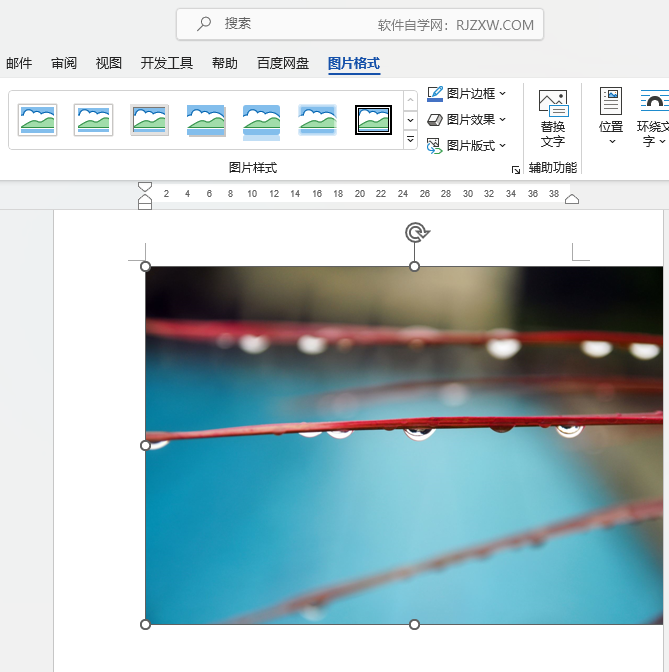This screenshot has width=669, height=672.
Task: Click the top-left resize handle of picture
Action: tap(145, 267)
